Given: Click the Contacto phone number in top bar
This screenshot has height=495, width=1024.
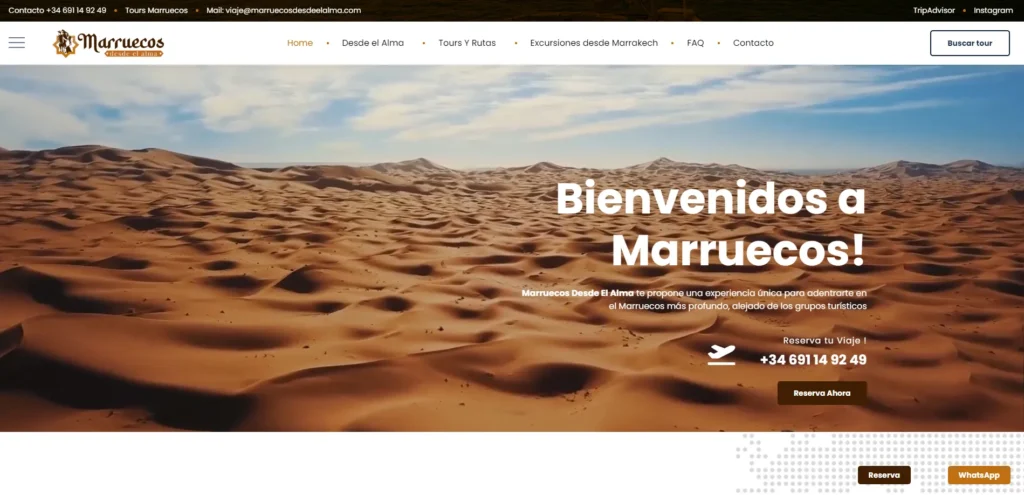Looking at the screenshot, I should 57,10.
